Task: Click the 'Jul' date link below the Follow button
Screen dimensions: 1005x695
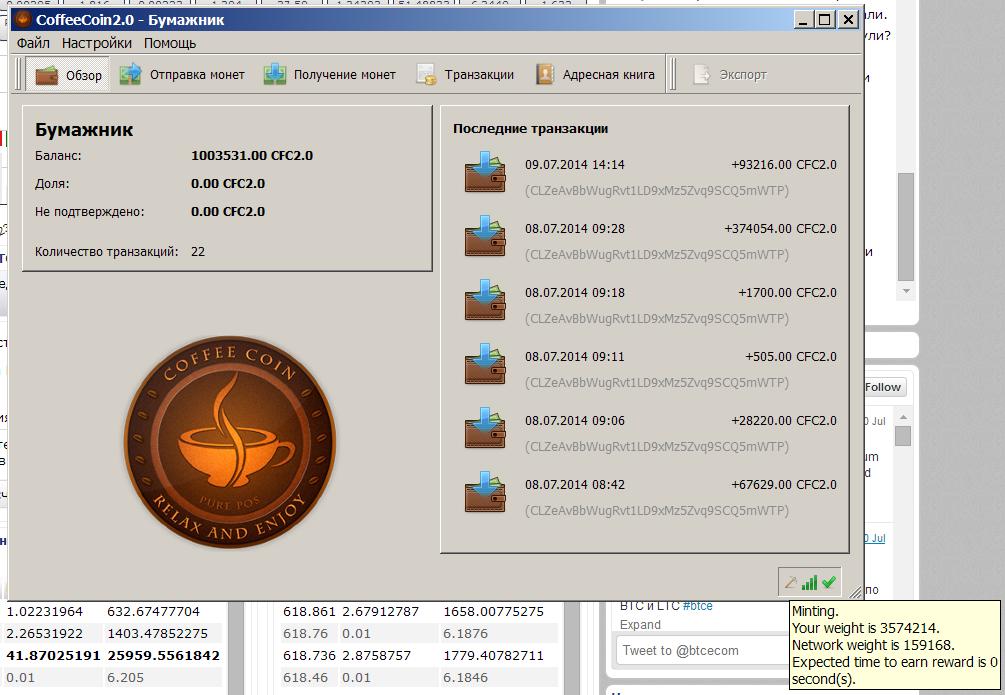Action: point(877,421)
